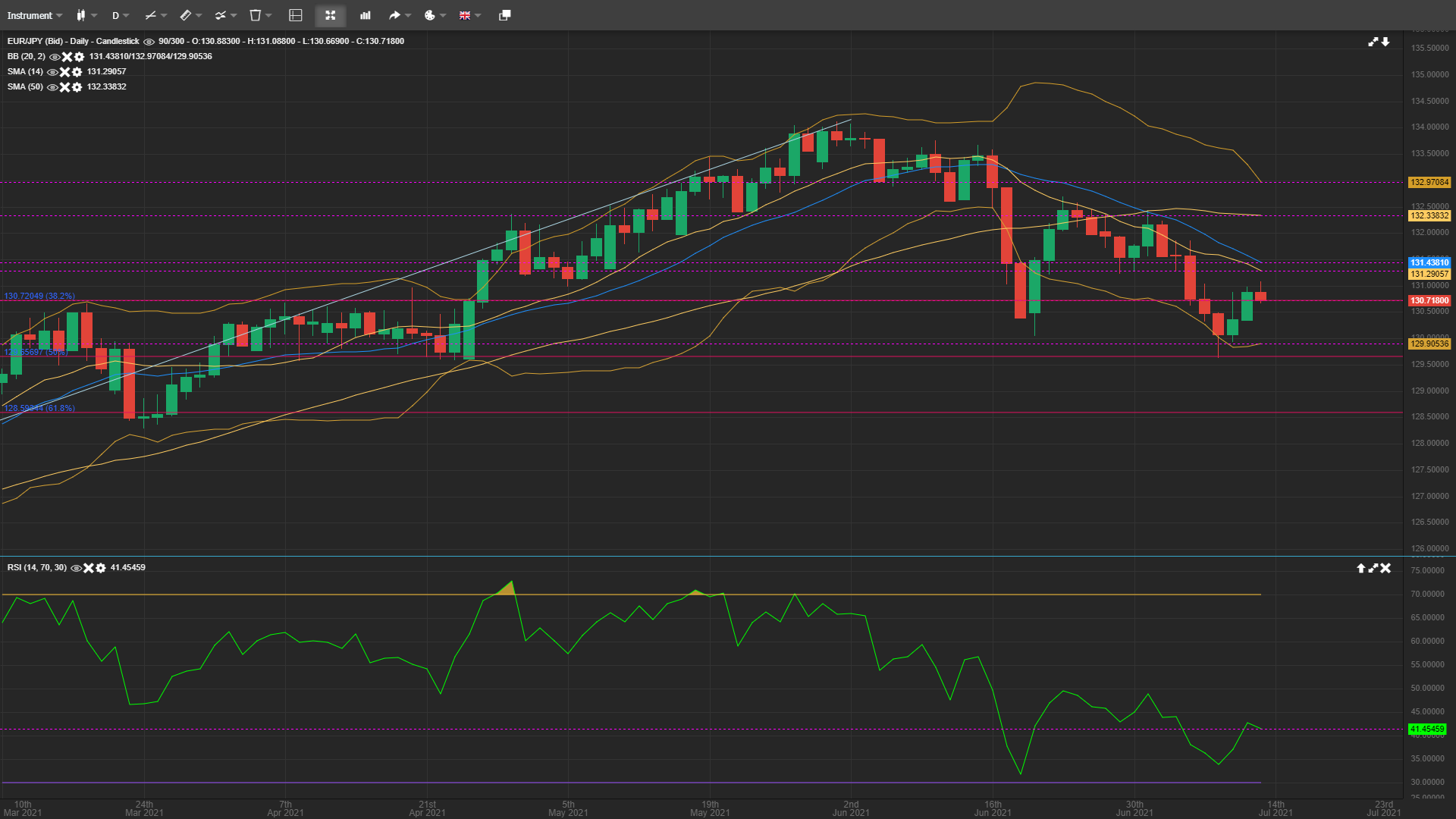The width and height of the screenshot is (1456, 819).
Task: Click the green 41.45459 RSI value label
Action: (1427, 729)
